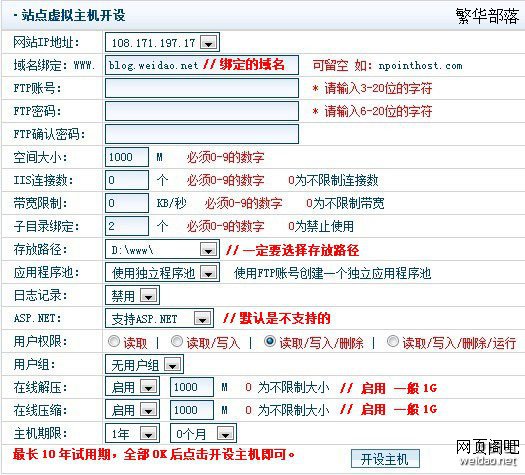Click the 空间大小 field showing 1000
The height and width of the screenshot is (475, 525).
[127, 157]
